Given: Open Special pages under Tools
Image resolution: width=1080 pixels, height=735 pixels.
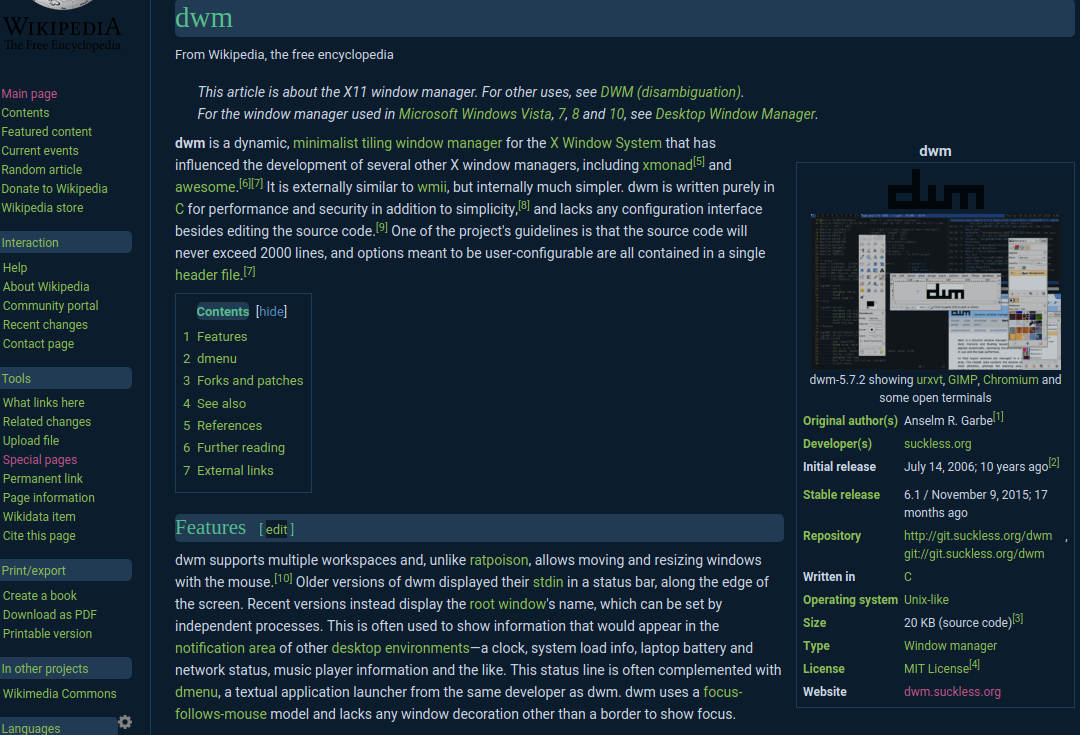Looking at the screenshot, I should (39, 459).
